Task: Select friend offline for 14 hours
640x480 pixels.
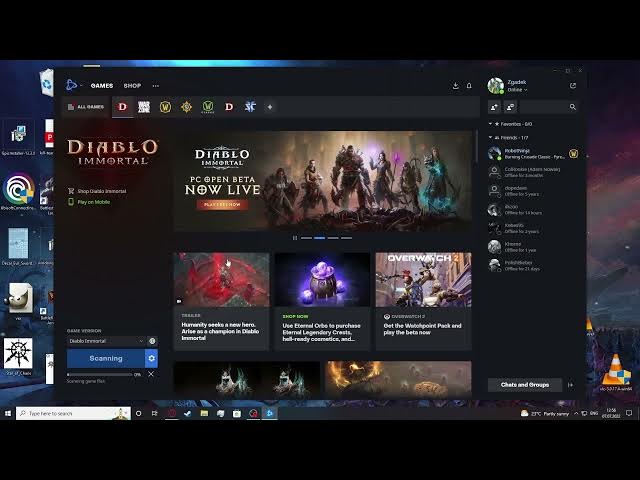Action: pos(533,210)
